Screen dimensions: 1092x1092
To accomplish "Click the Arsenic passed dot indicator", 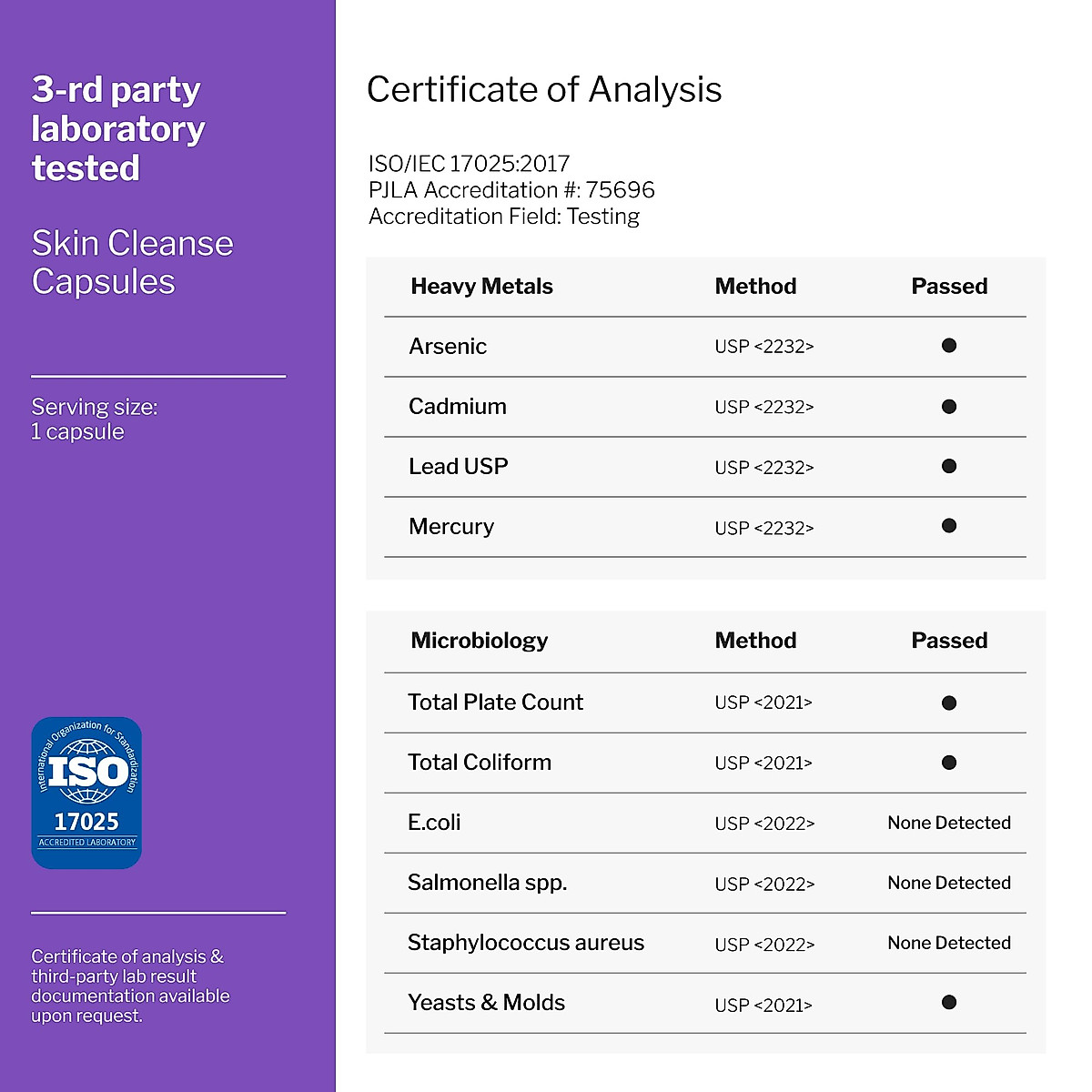I will [949, 346].
